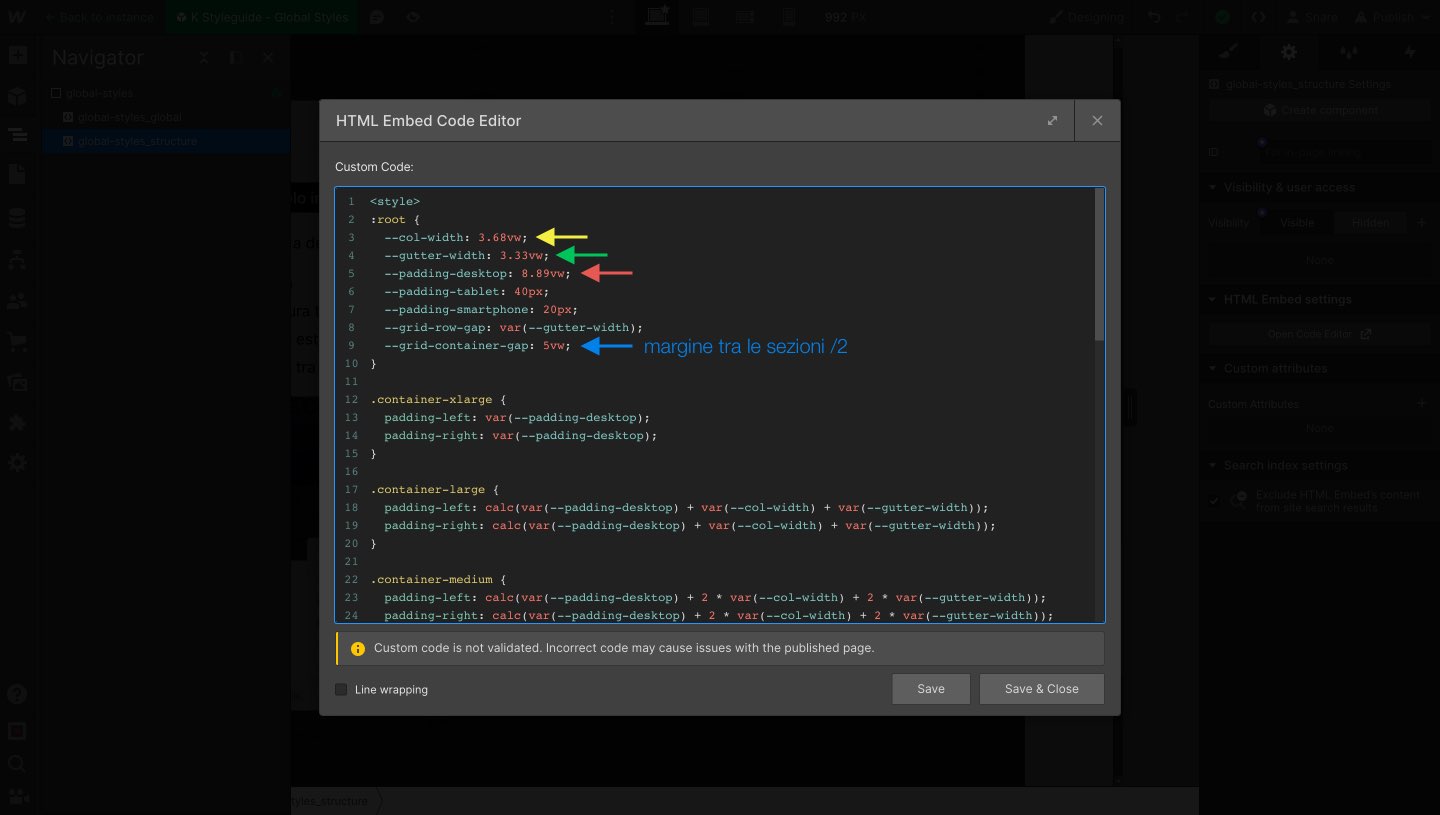The width and height of the screenshot is (1440, 815).
Task: Open the Components cube panel
Action: click(17, 97)
